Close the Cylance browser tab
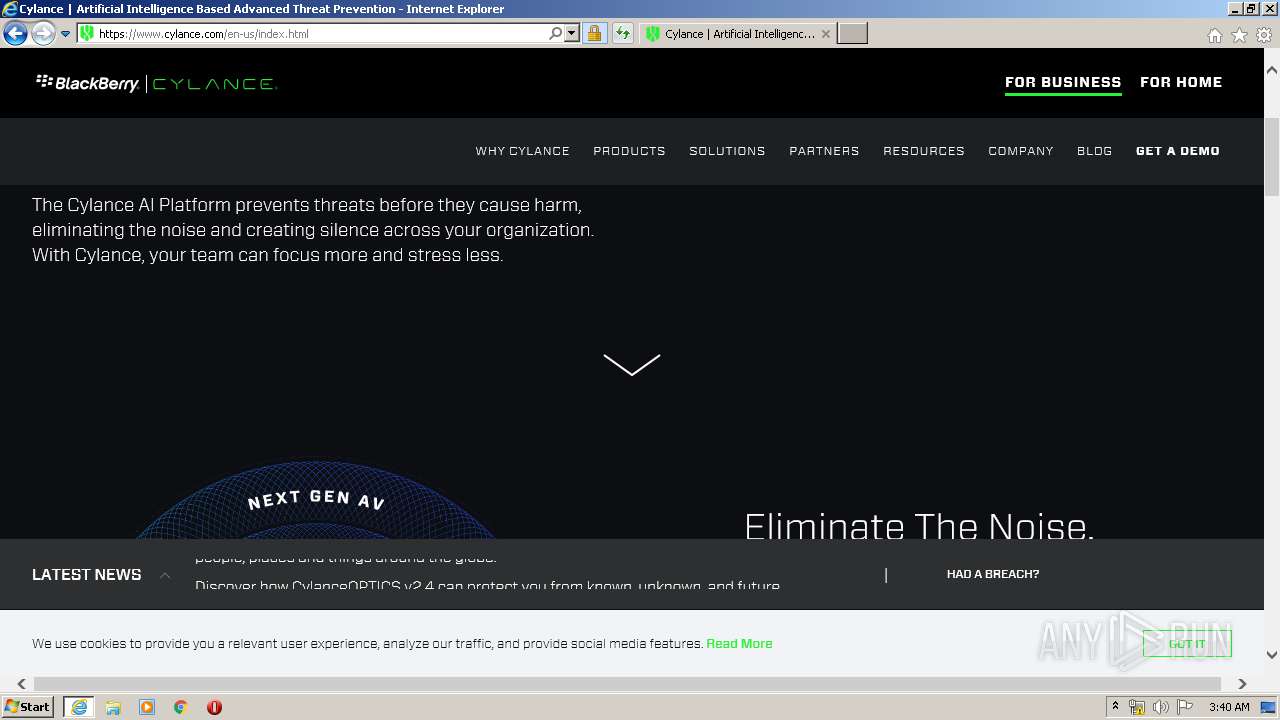This screenshot has width=1280, height=720. pyautogui.click(x=826, y=33)
